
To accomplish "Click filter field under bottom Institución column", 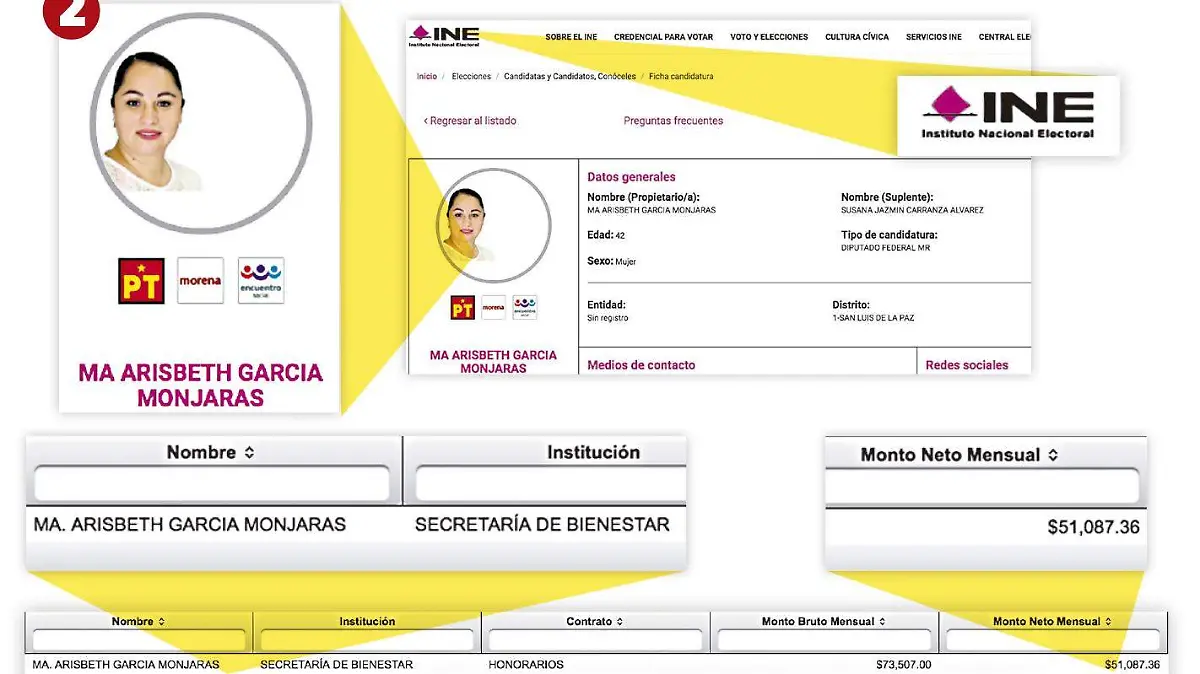I will pos(367,640).
